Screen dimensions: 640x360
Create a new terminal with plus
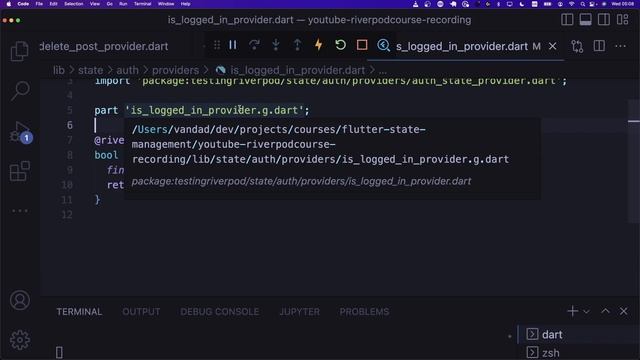pos(572,311)
